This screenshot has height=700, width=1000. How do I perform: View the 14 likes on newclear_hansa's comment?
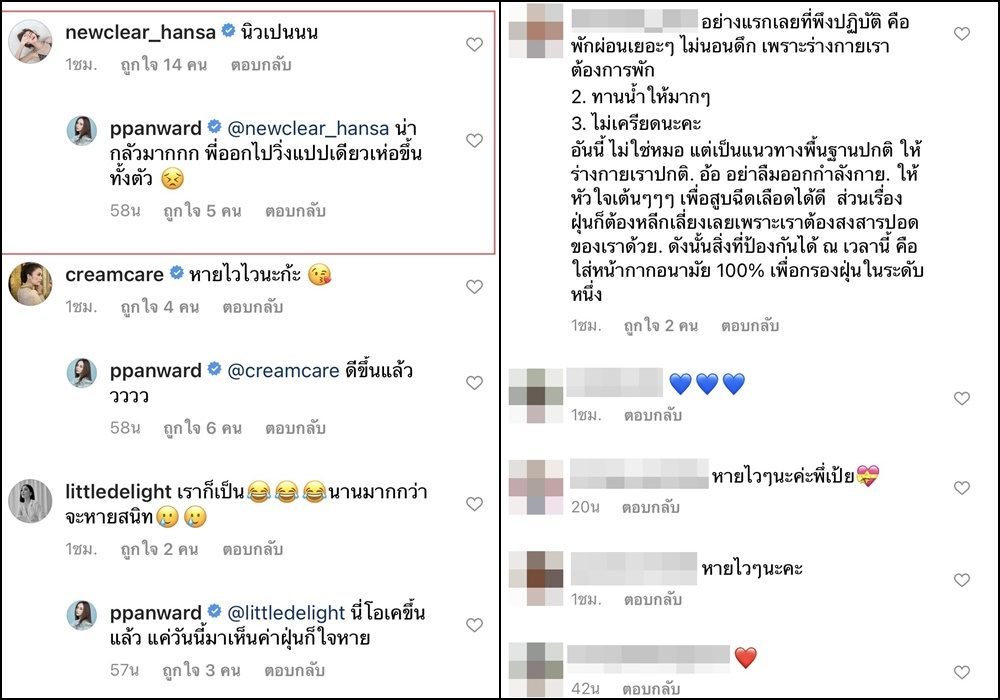tap(164, 64)
